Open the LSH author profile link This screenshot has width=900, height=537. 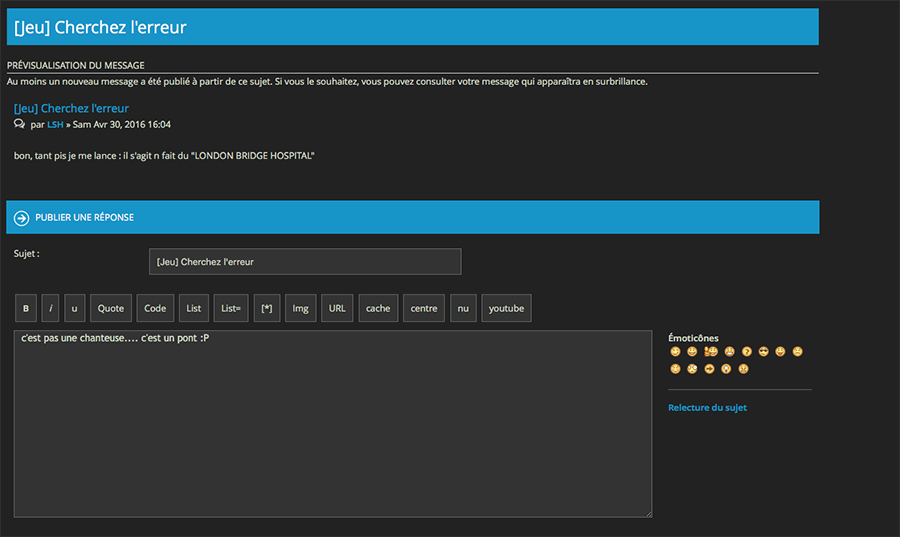(55, 125)
